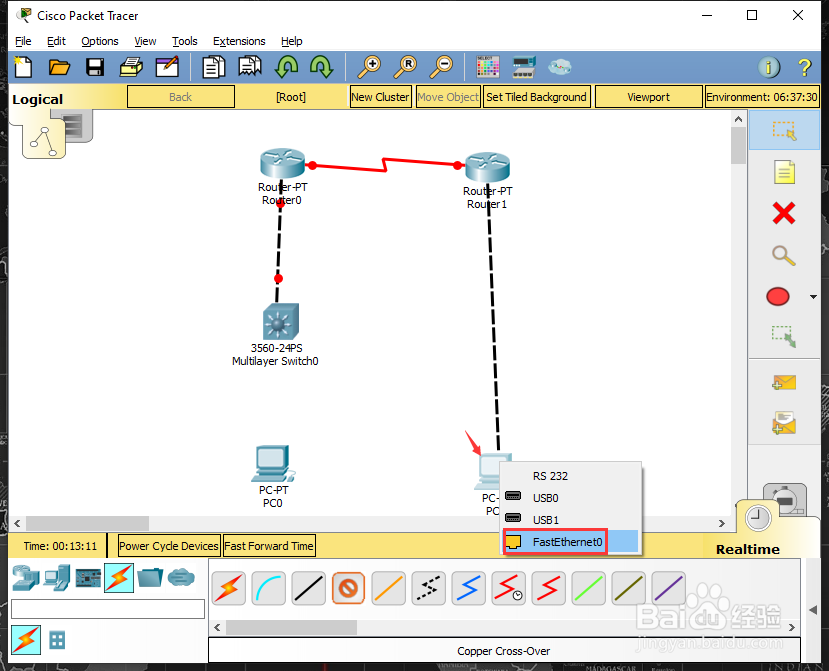
Task: Click the Zoom In magnifier
Action: [369, 67]
